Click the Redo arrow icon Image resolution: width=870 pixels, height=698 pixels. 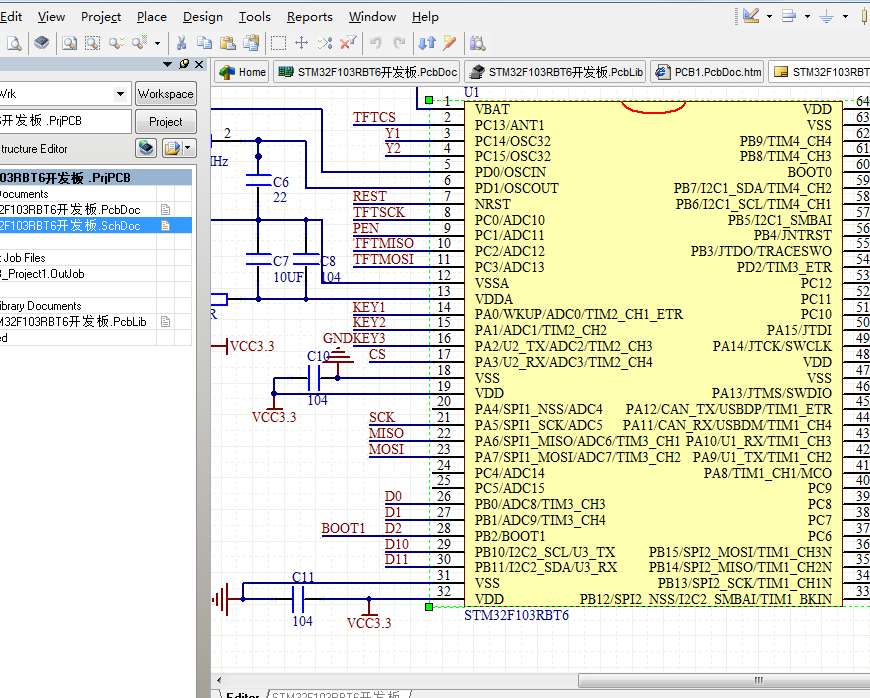[398, 43]
